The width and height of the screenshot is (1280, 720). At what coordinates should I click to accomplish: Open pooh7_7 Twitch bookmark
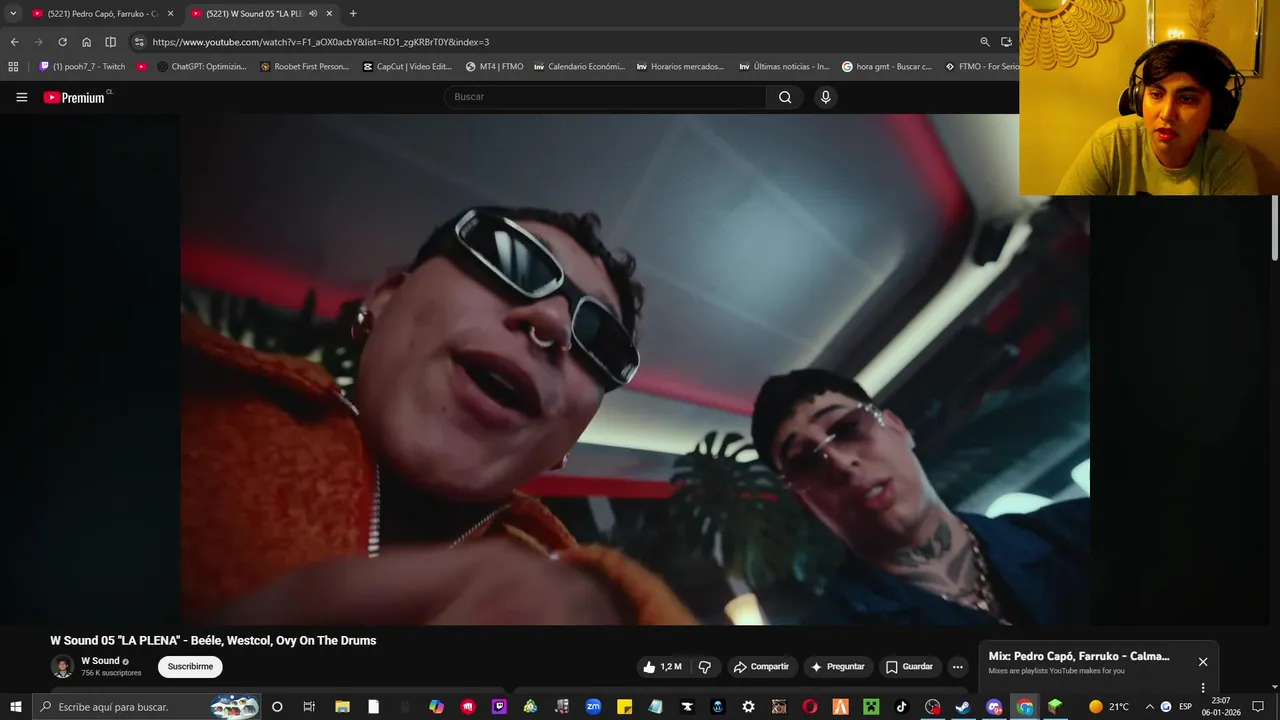(x=82, y=67)
